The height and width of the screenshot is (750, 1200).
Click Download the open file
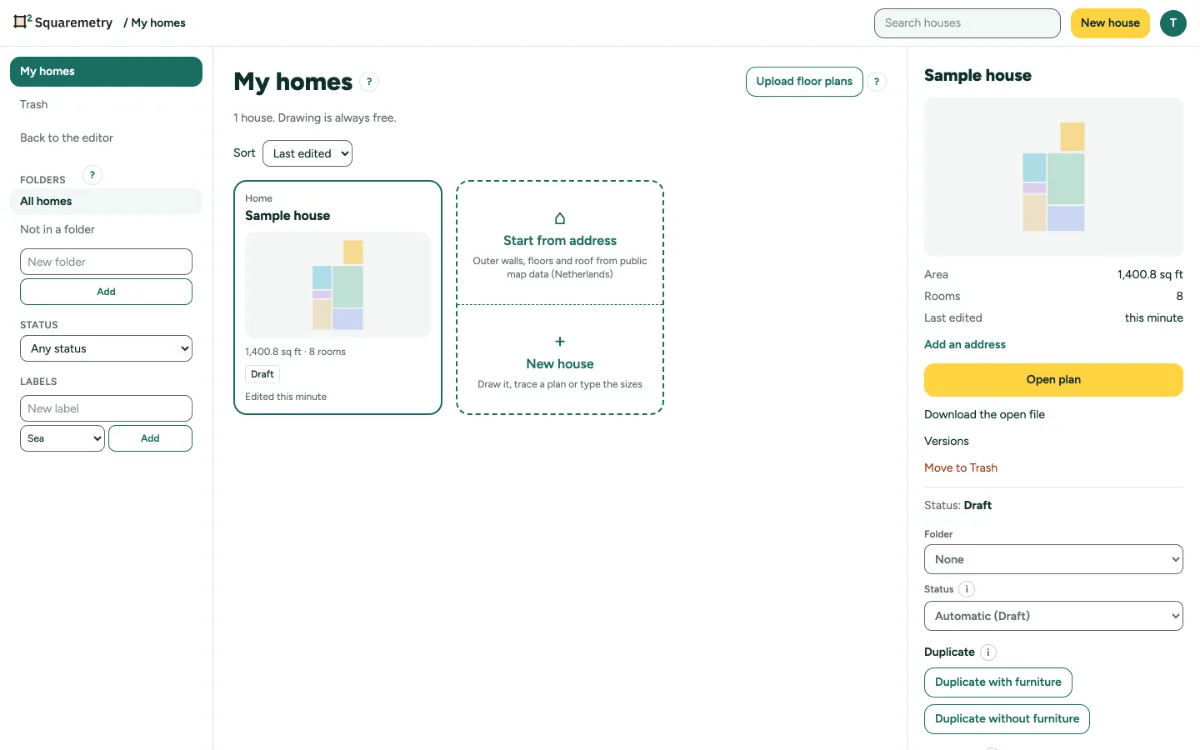[984, 414]
